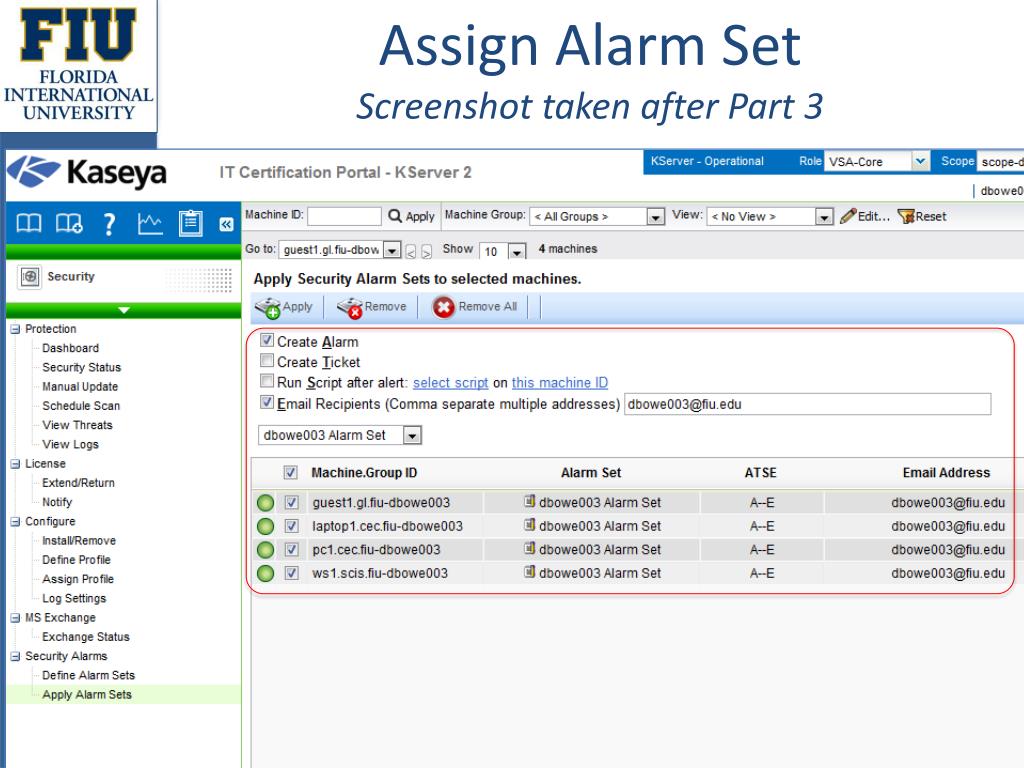Click the Apply alarm set toolbar icon
Image resolution: width=1024 pixels, height=768 pixels.
[267, 307]
